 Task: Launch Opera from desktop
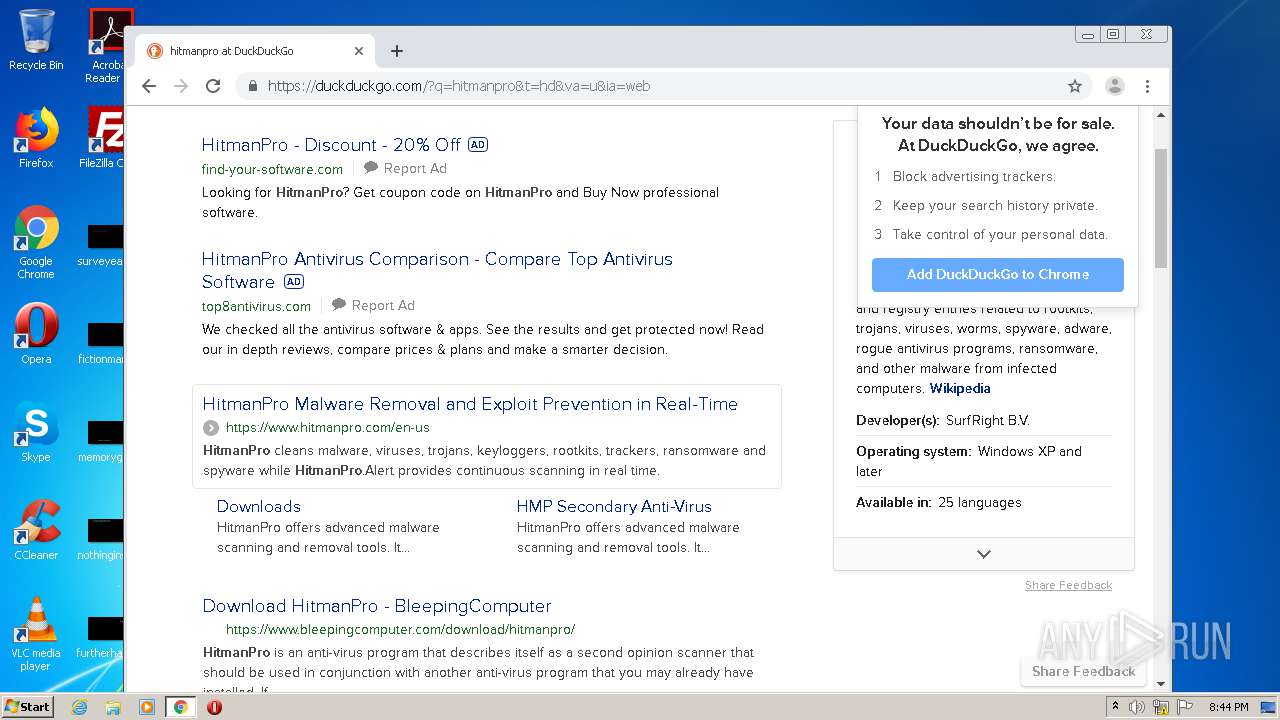coord(36,334)
